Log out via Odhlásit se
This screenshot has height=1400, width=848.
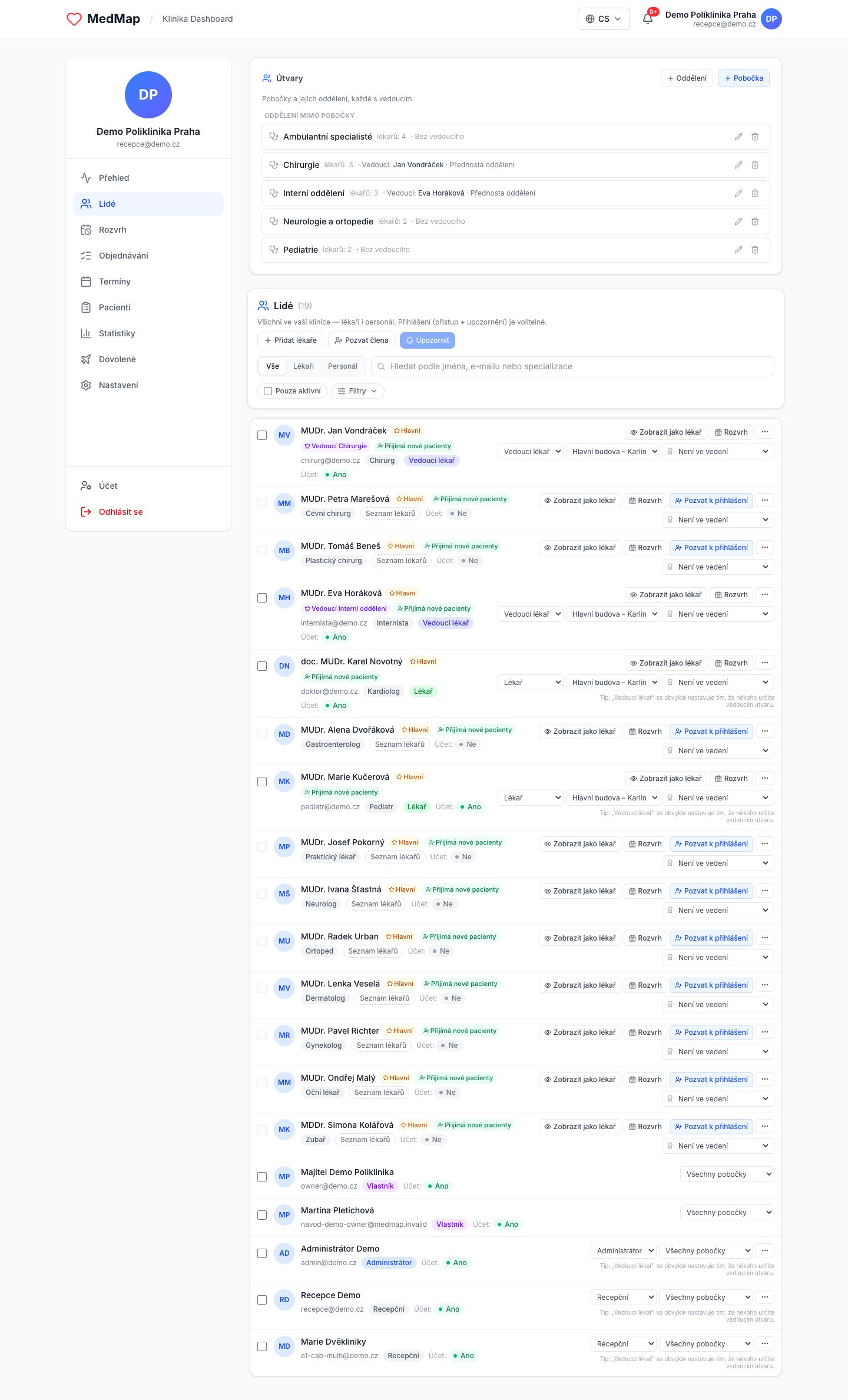[x=148, y=512]
